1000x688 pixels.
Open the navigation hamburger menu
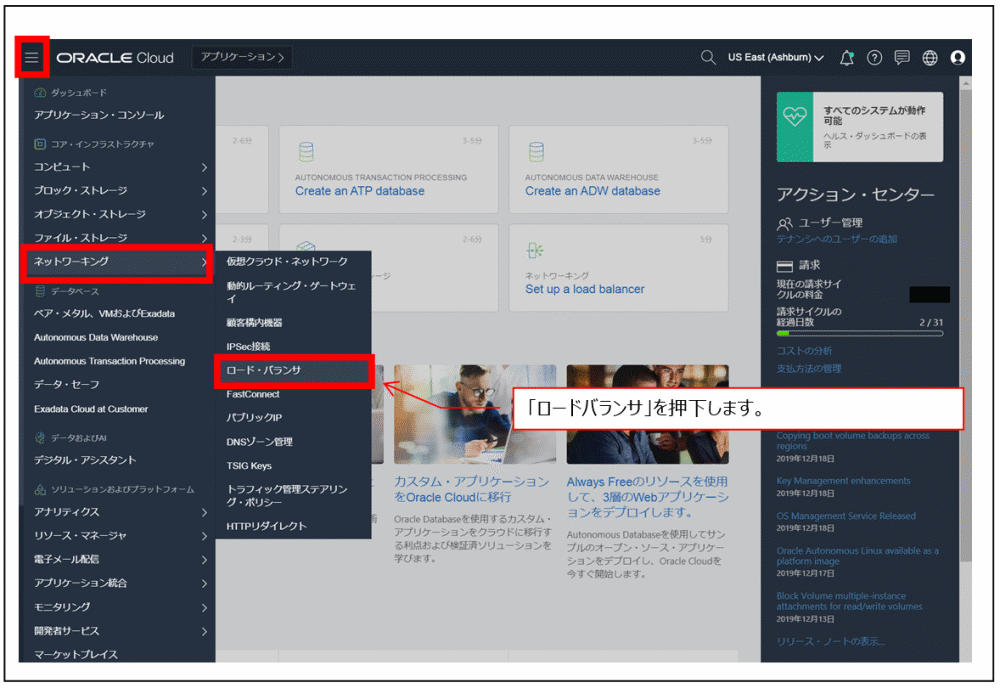point(31,57)
